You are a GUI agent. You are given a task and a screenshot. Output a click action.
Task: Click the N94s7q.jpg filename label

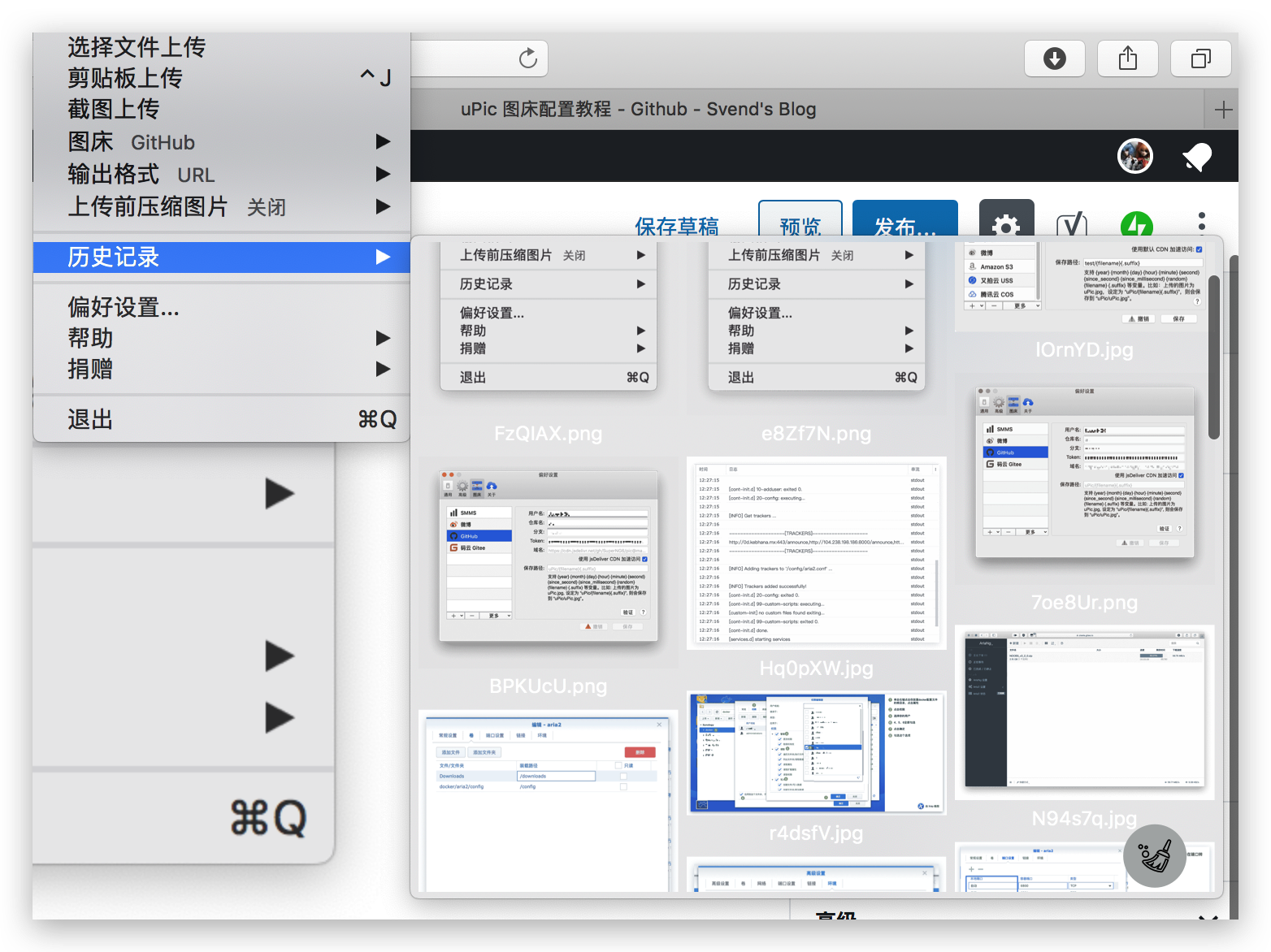(1084, 819)
